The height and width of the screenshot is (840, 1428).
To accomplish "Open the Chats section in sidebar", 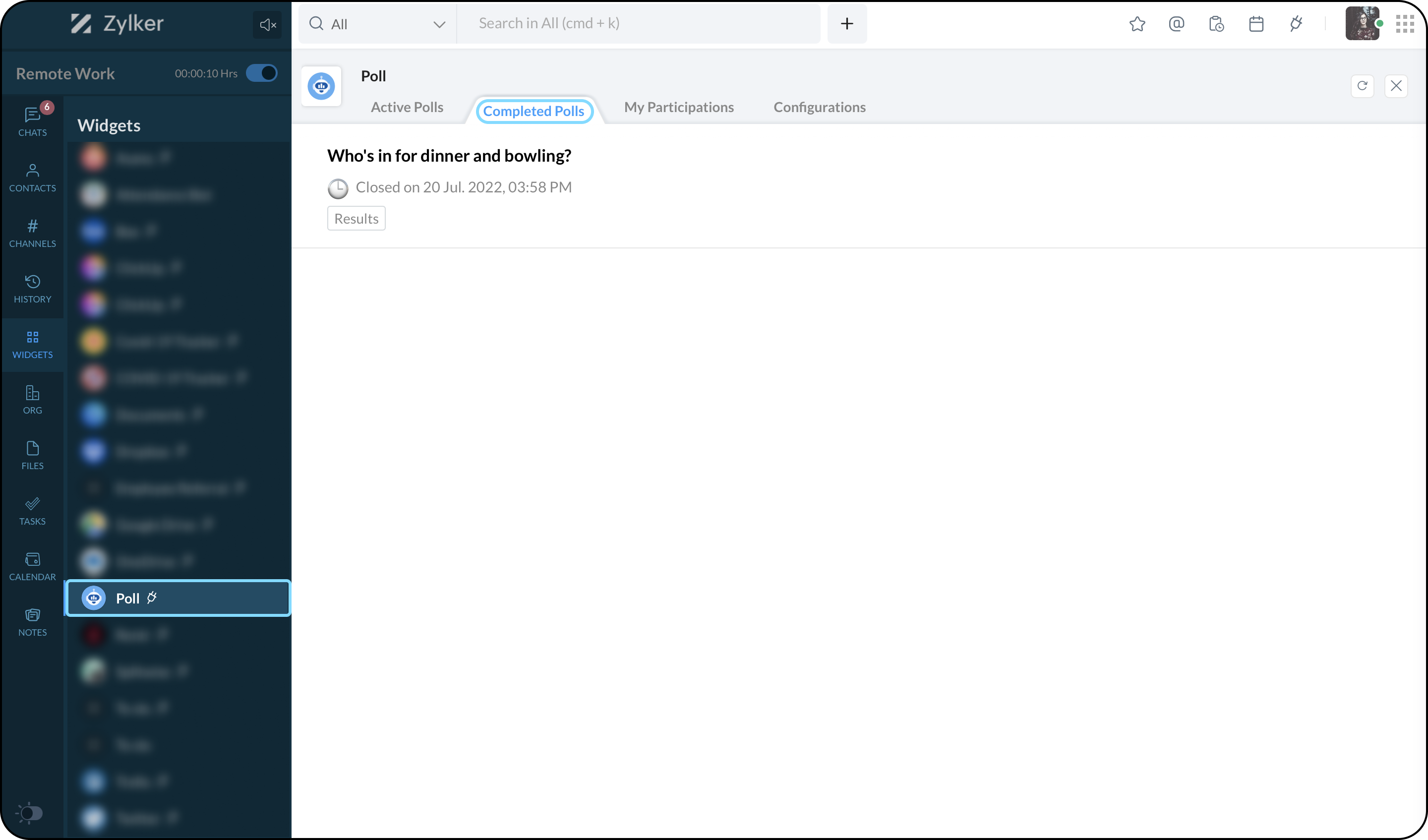I will tap(32, 120).
